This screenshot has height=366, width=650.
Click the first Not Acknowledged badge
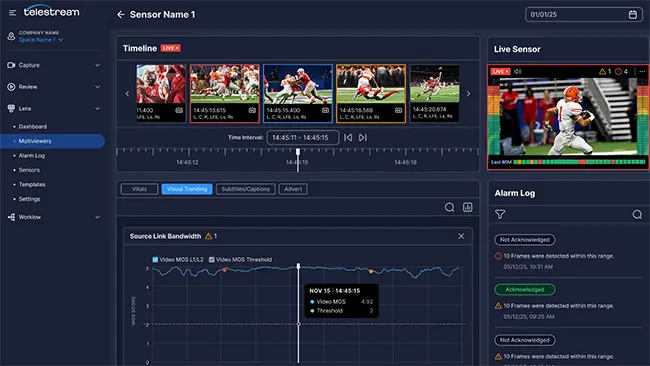tap(525, 240)
